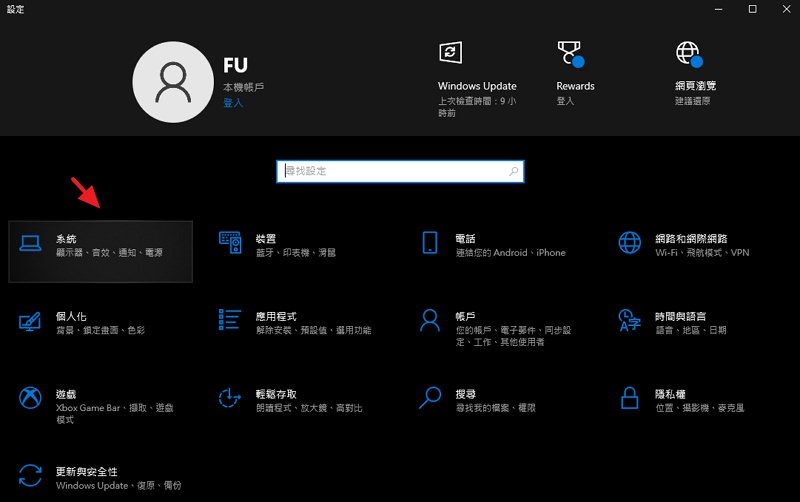Click the 搜尋 category magnifier icon
This screenshot has height=502, width=800.
click(430, 398)
